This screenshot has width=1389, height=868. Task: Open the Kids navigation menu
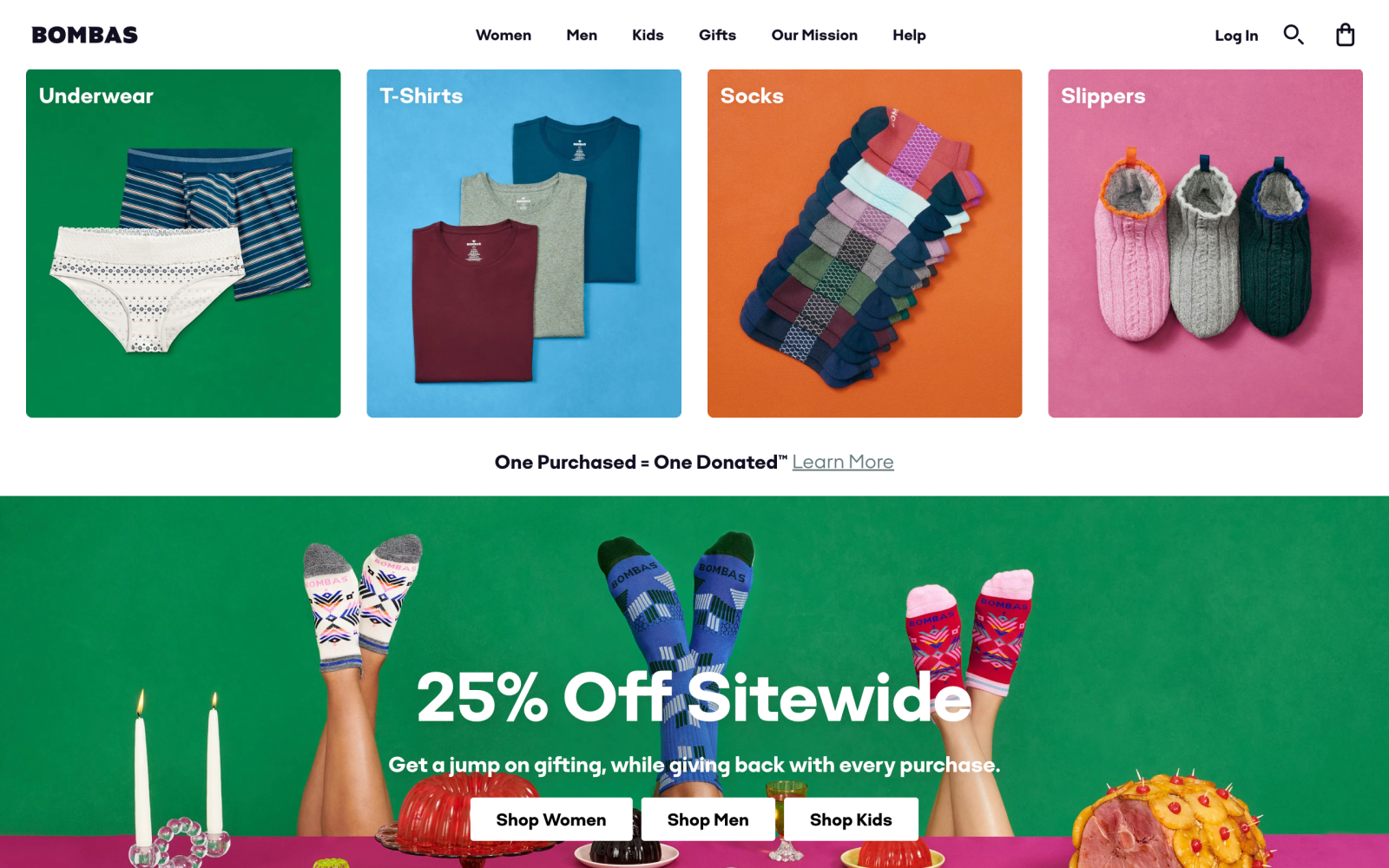[648, 35]
